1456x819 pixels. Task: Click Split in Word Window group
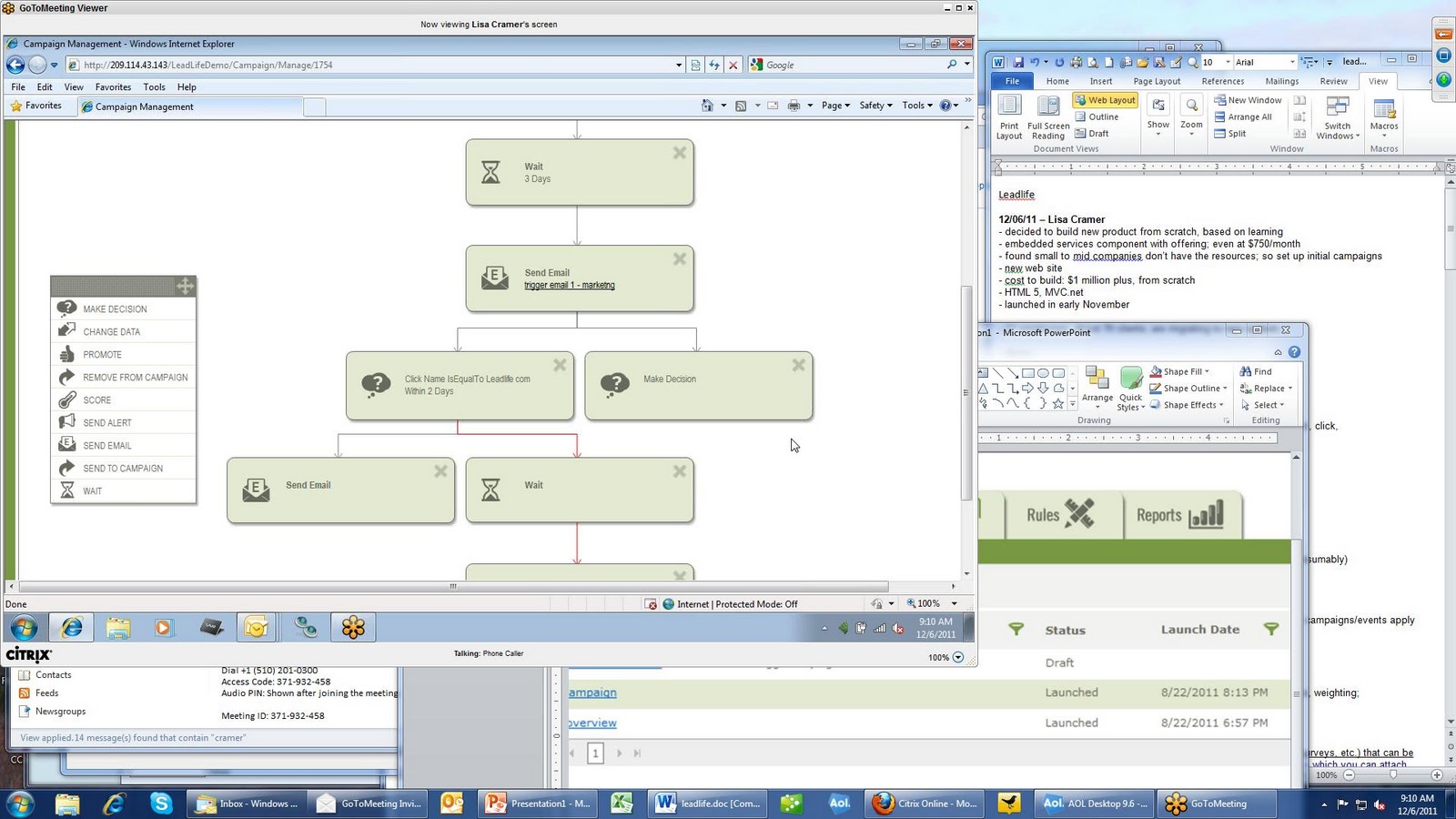pyautogui.click(x=1230, y=133)
